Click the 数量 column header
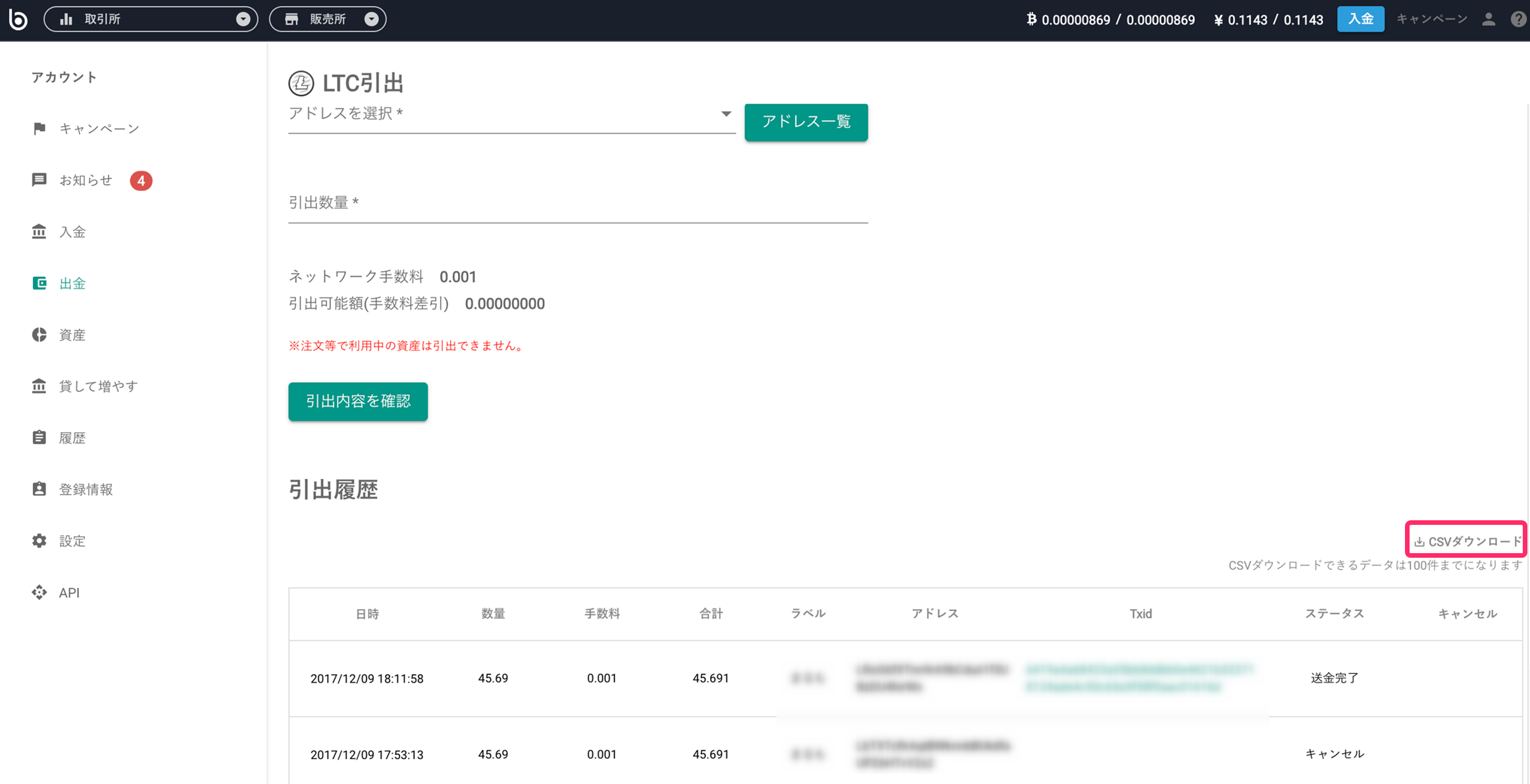 493,614
